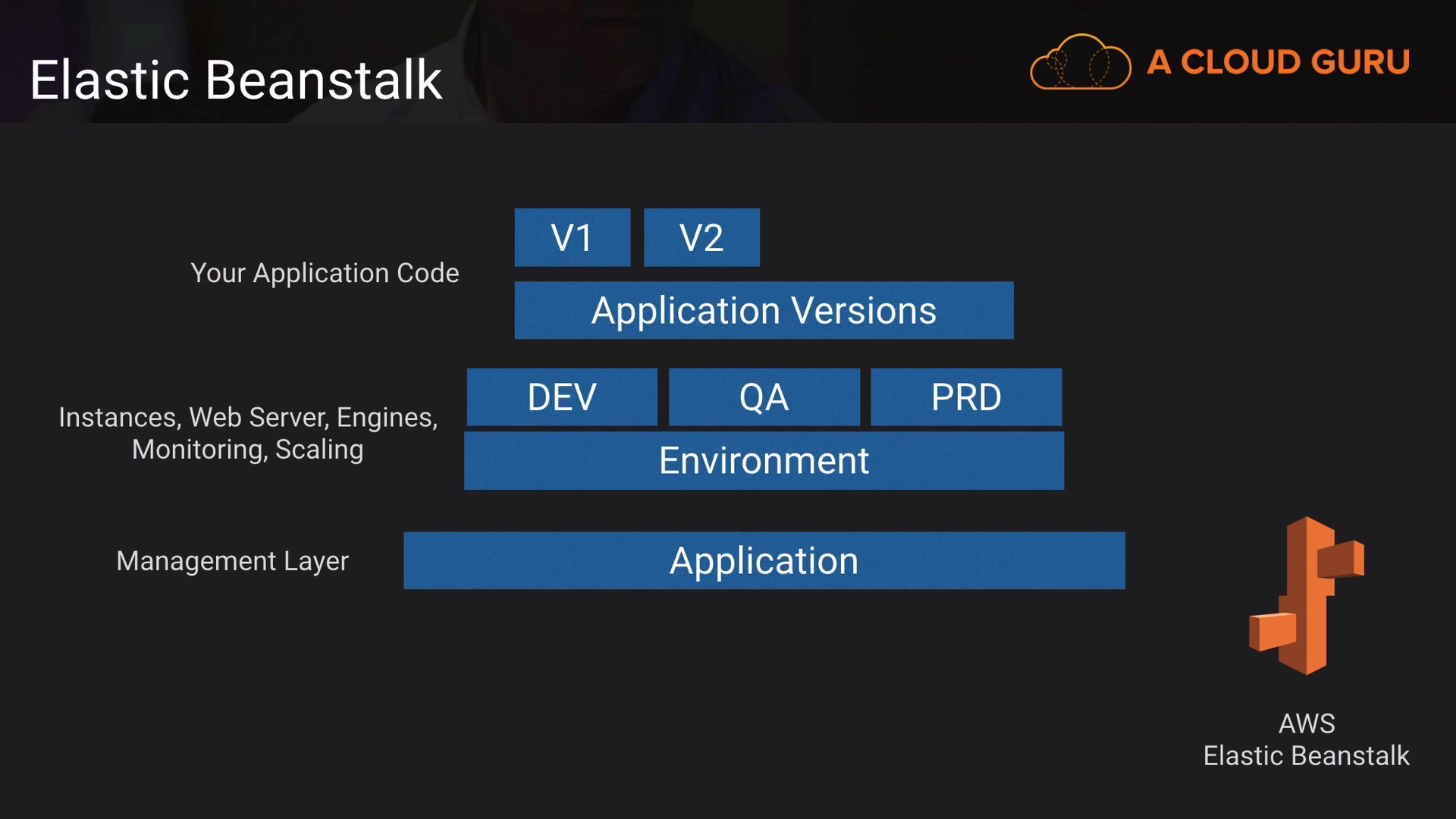Click the AWS Elastic Beanstalk orange icon

pos(1307,596)
